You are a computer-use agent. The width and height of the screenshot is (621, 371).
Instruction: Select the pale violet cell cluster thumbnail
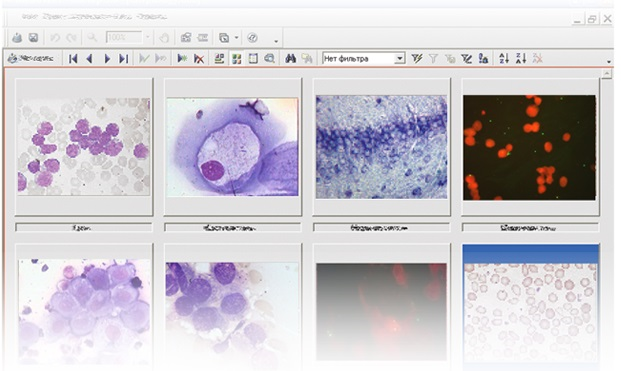[x=84, y=307]
